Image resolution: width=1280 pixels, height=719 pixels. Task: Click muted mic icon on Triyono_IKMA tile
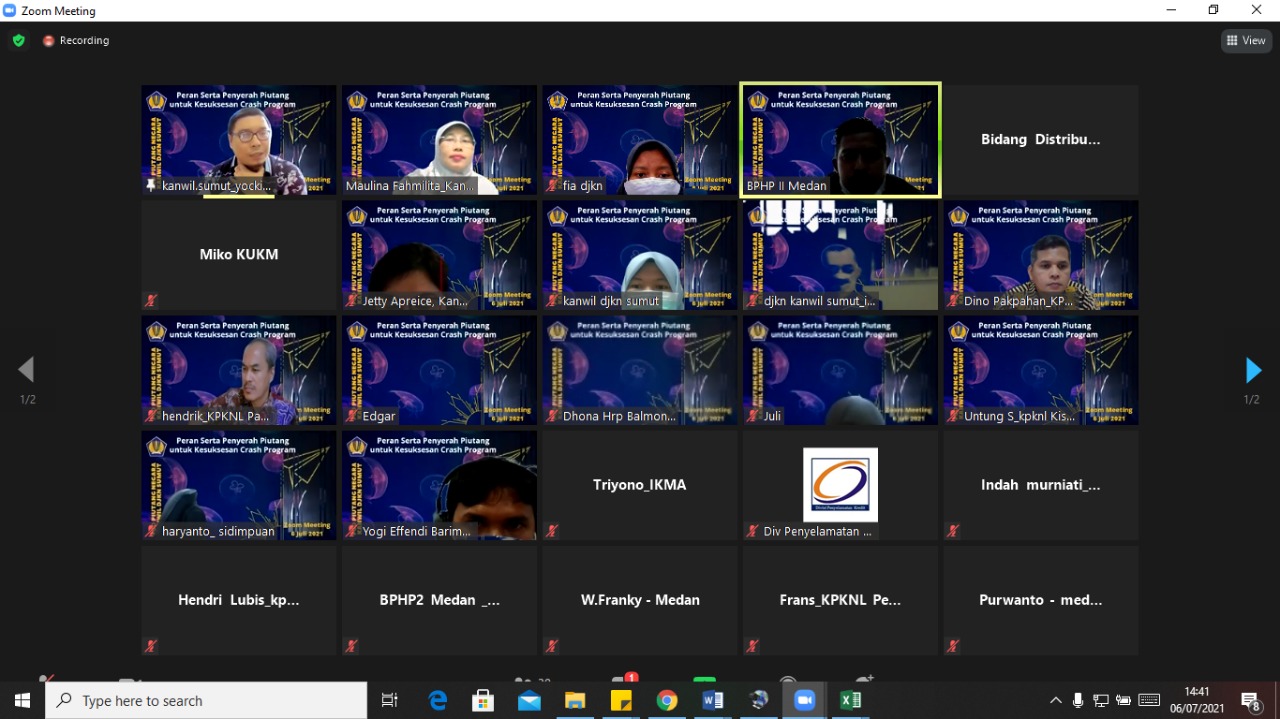click(552, 531)
